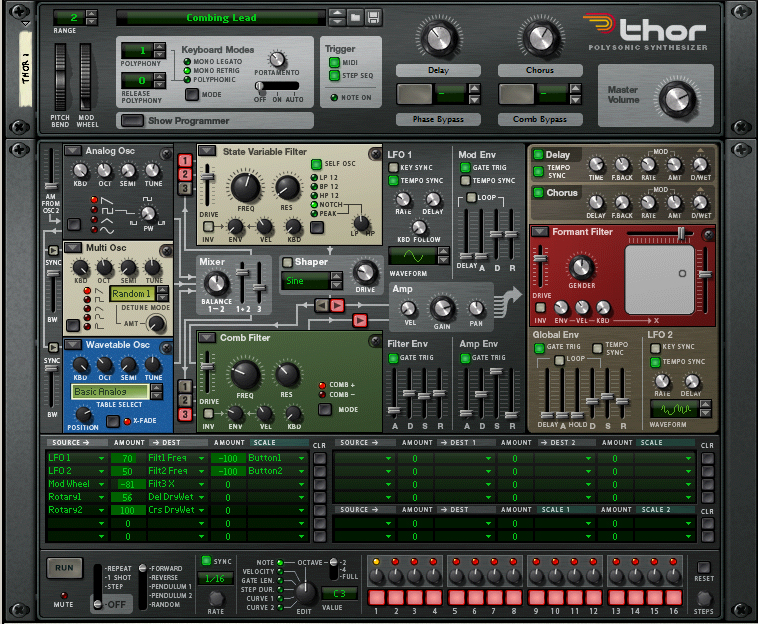
Task: Open the LFO1 source dropdown in matrix
Action: (x=102, y=458)
